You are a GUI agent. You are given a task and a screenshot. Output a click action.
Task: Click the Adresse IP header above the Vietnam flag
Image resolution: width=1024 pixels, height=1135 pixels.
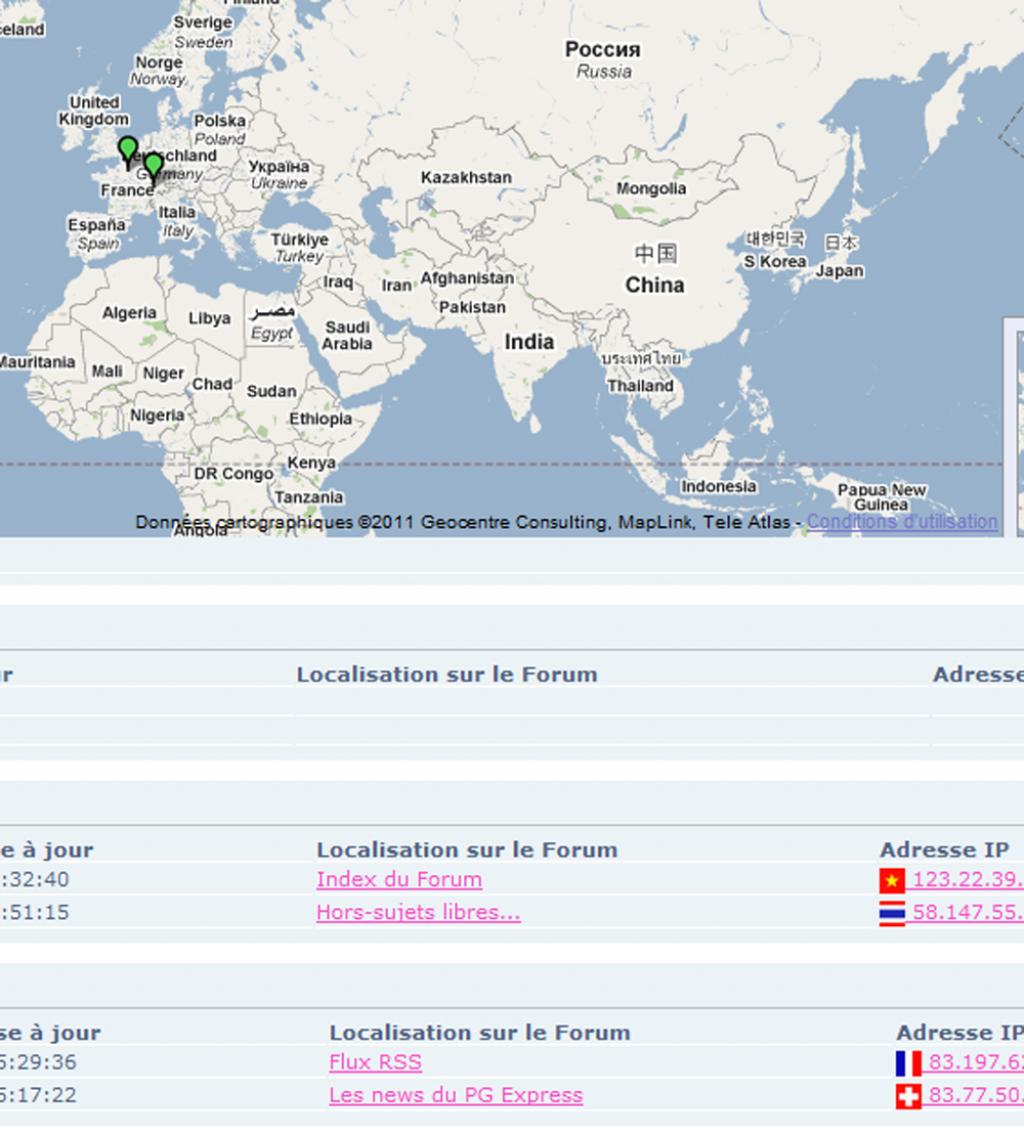(x=944, y=850)
